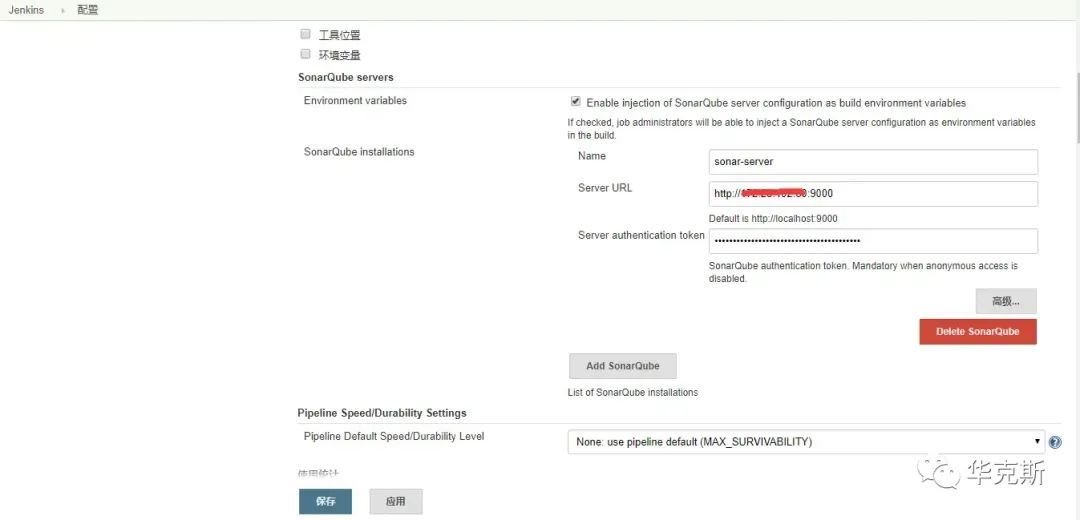Screen dimensions: 1080x520
Task: Expand advanced settings with 高级... button
Action: 1005,301
